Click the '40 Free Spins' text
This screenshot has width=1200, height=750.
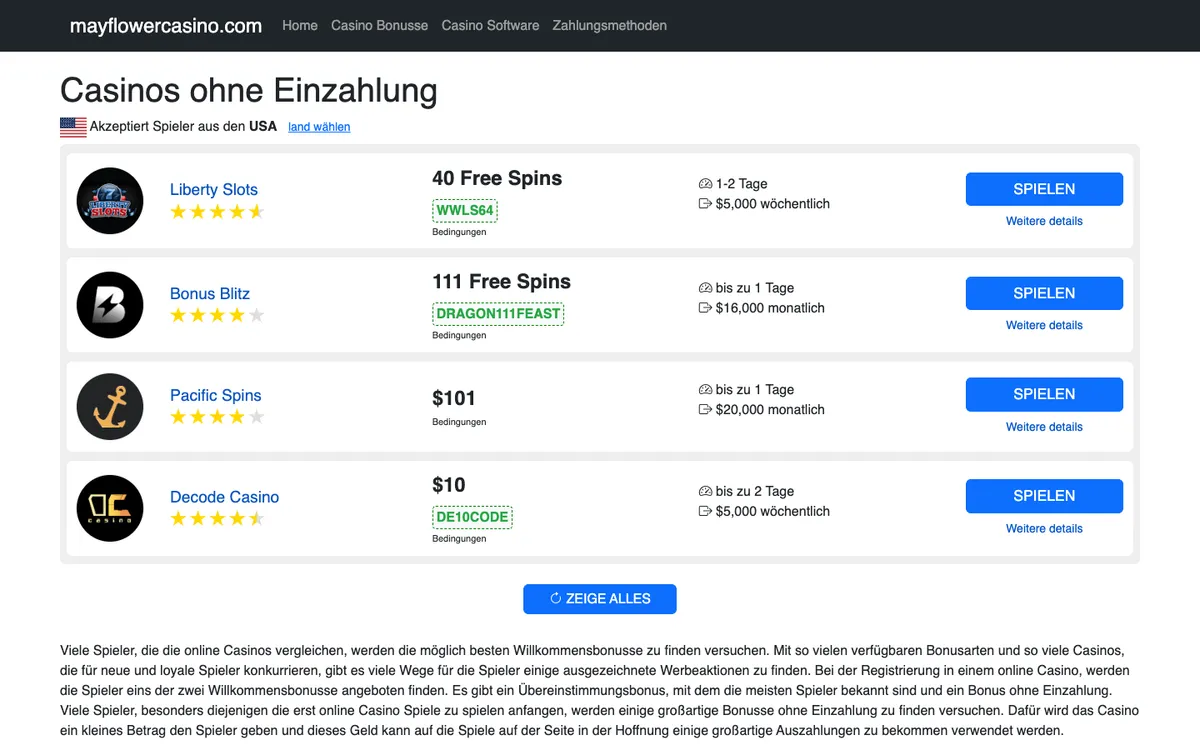coord(497,178)
